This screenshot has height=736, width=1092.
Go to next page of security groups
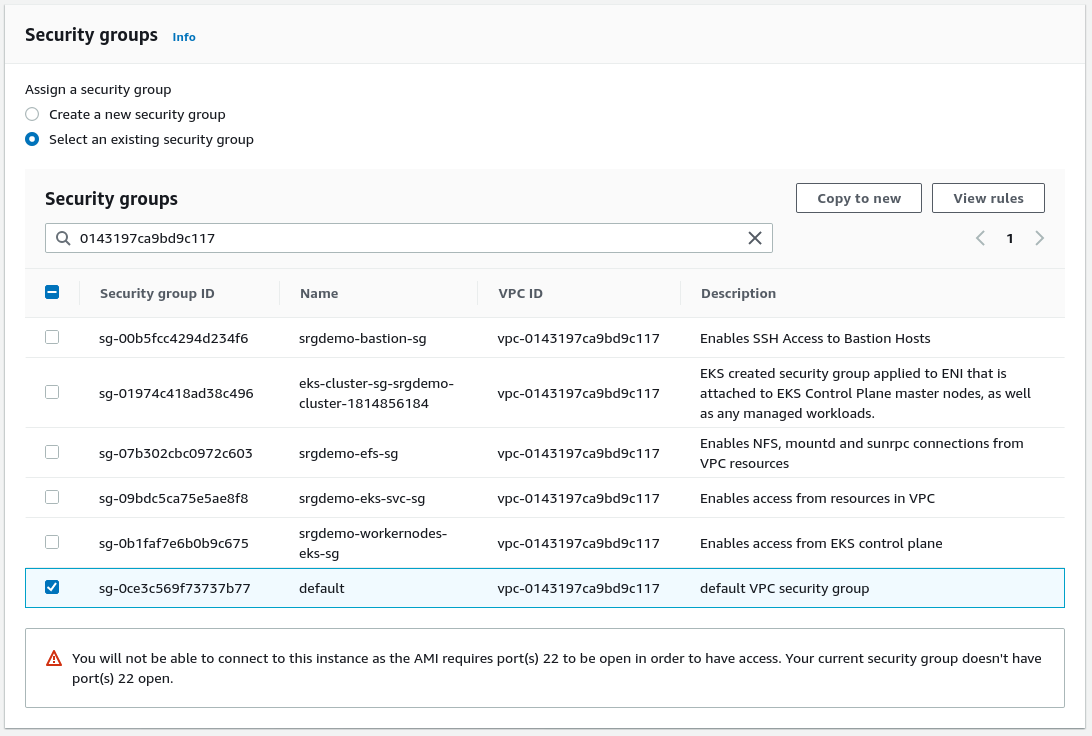1040,238
